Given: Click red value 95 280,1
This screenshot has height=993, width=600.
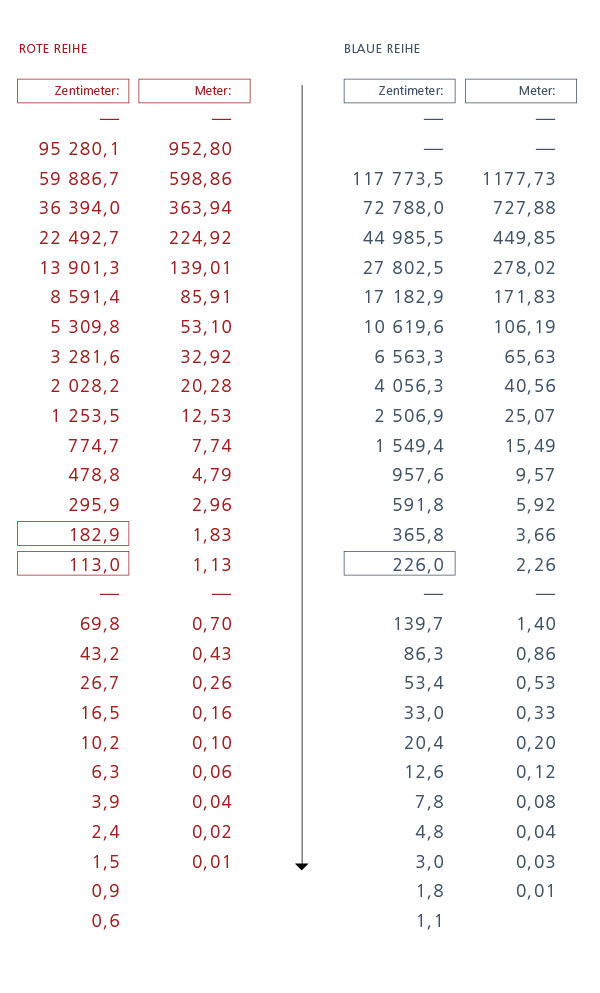Looking at the screenshot, I should 79,149.
